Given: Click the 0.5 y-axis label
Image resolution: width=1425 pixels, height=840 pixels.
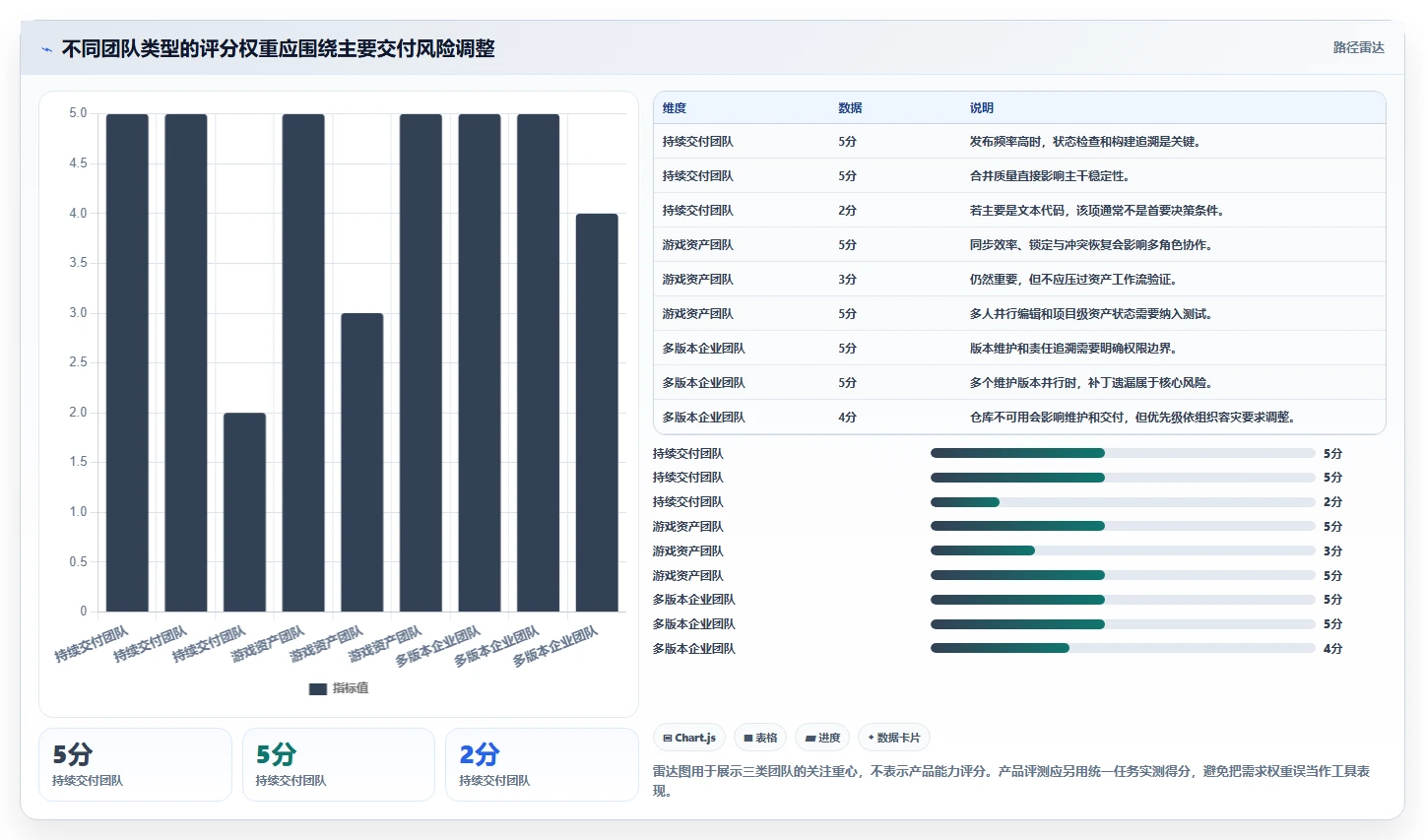Looking at the screenshot, I should point(78,562).
